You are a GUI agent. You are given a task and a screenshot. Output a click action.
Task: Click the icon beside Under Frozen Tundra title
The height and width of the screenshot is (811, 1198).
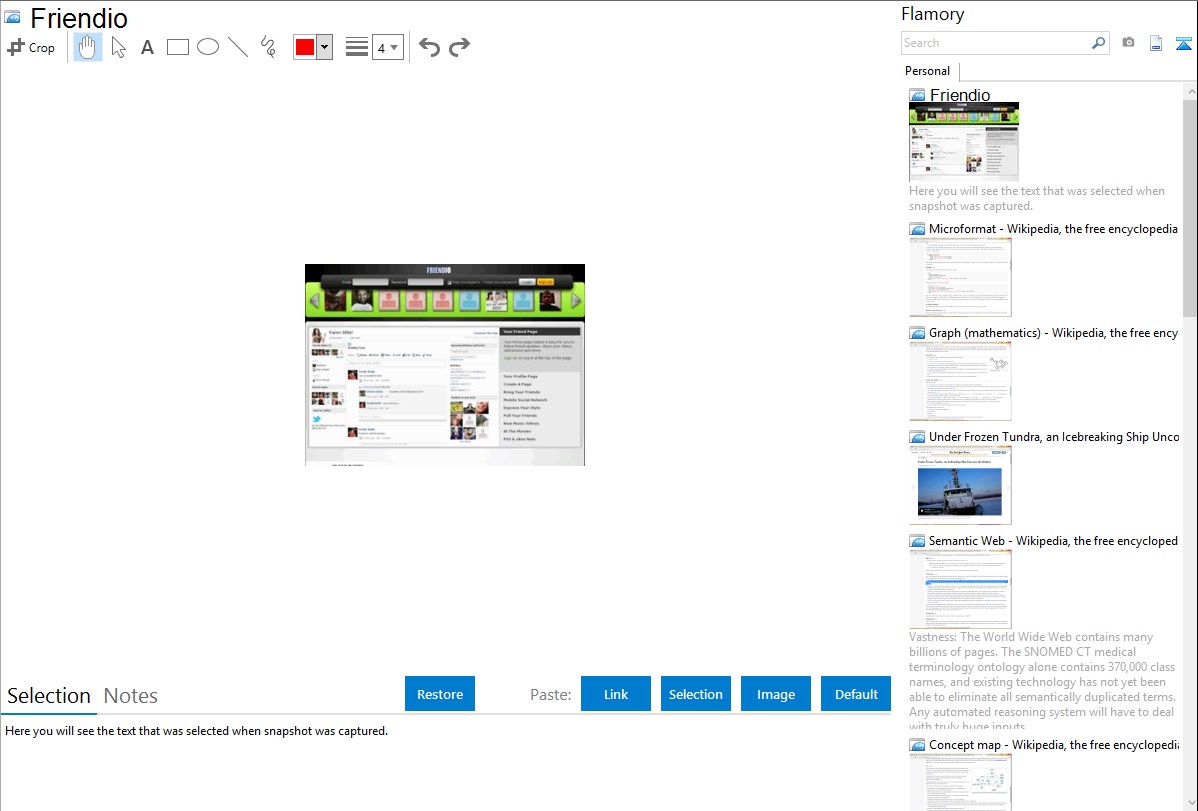pos(917,437)
